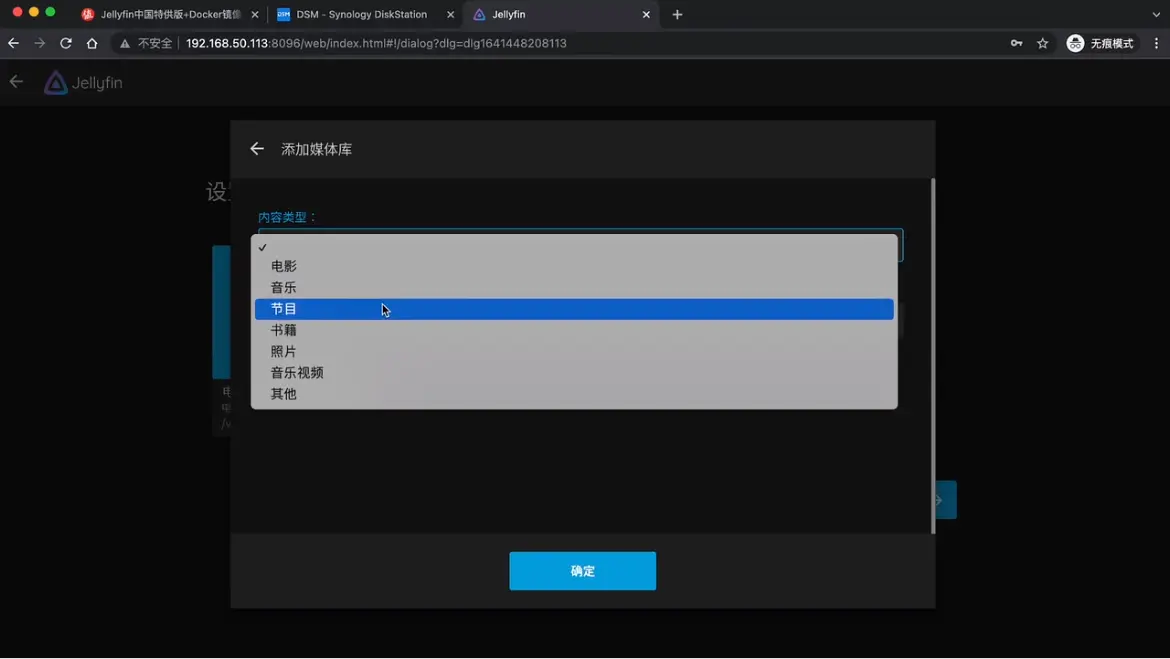Click the browser reload icon
Viewport: 1170px width, 659px height.
(66, 43)
